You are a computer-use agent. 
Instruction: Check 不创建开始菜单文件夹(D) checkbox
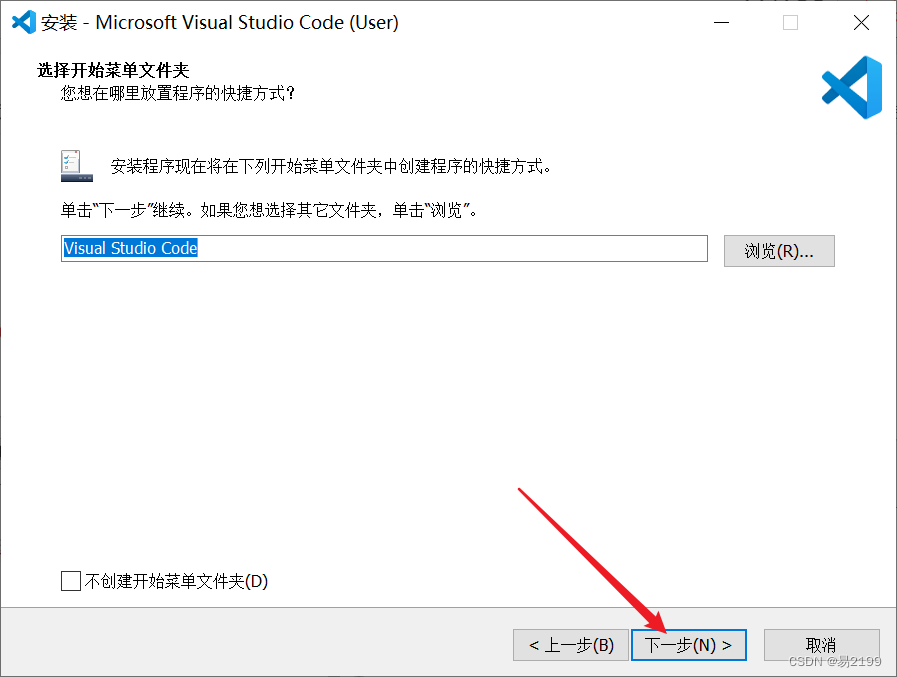tap(71, 581)
